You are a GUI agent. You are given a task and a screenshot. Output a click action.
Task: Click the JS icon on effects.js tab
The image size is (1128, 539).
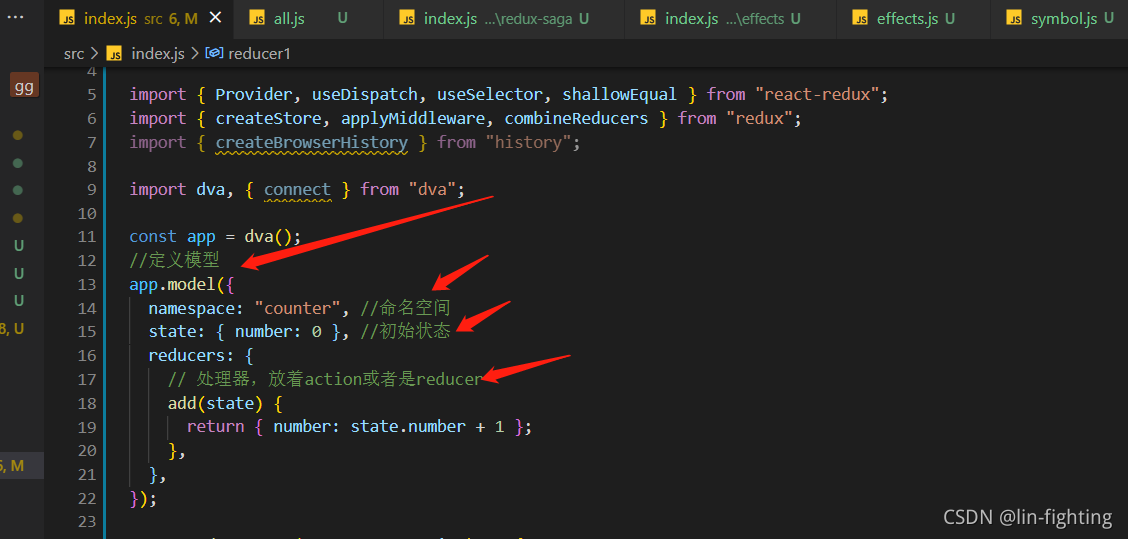coord(860,19)
